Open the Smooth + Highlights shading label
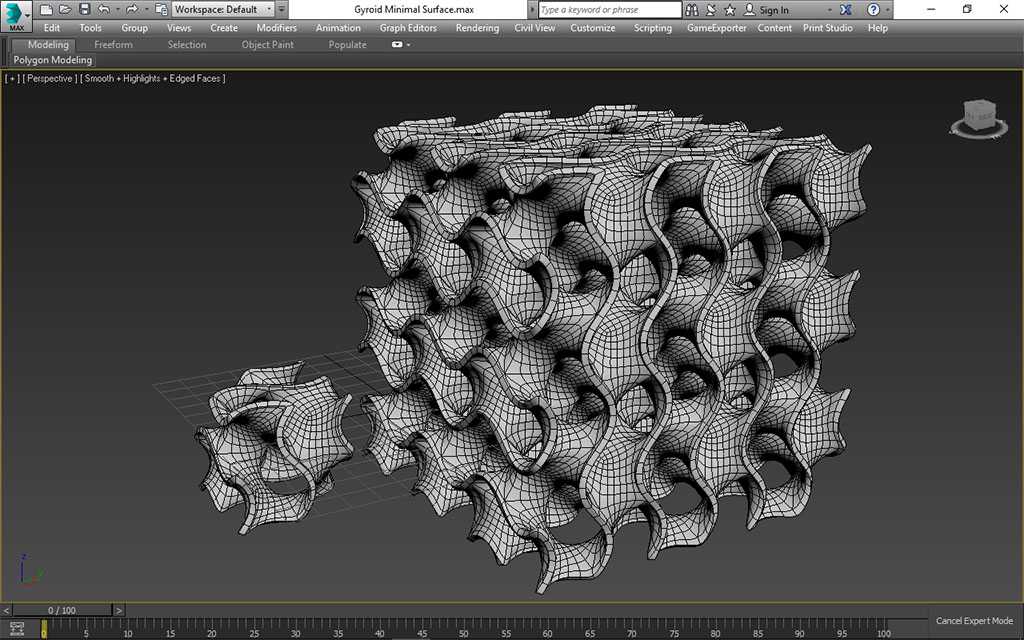Screen dimensions: 1024x640 tap(153, 78)
